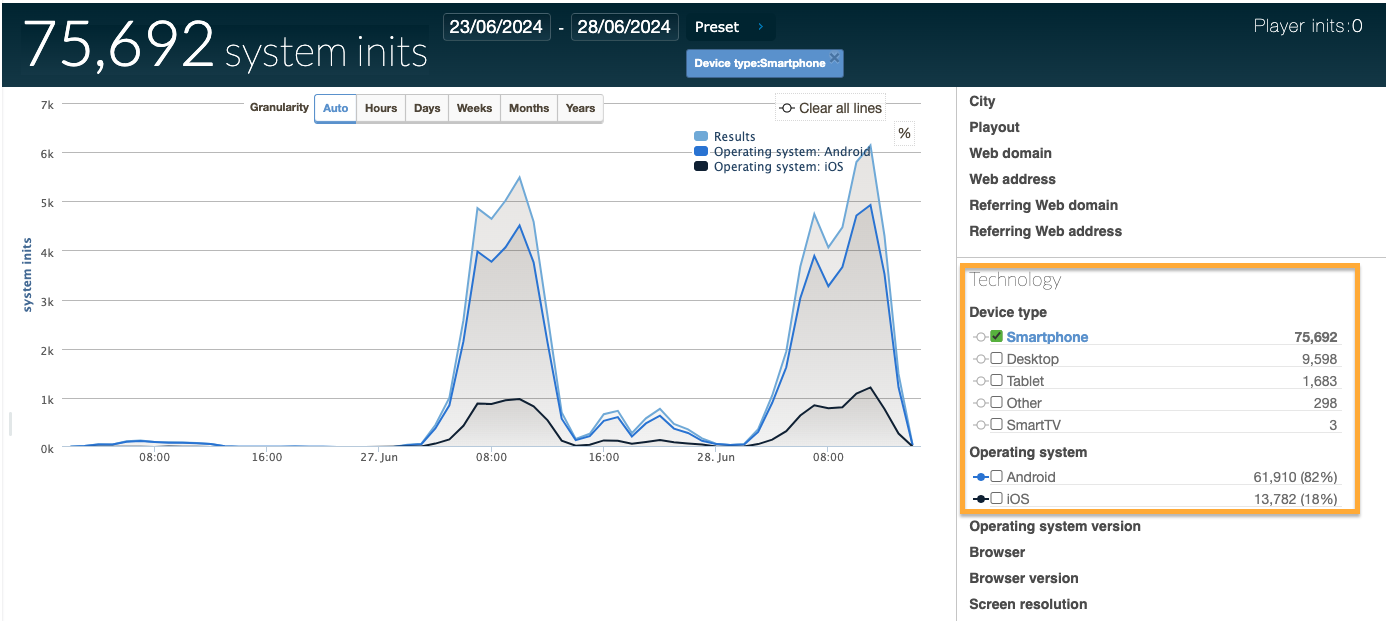This screenshot has height=621, width=1386.
Task: Select Auto granularity
Action: (x=336, y=108)
